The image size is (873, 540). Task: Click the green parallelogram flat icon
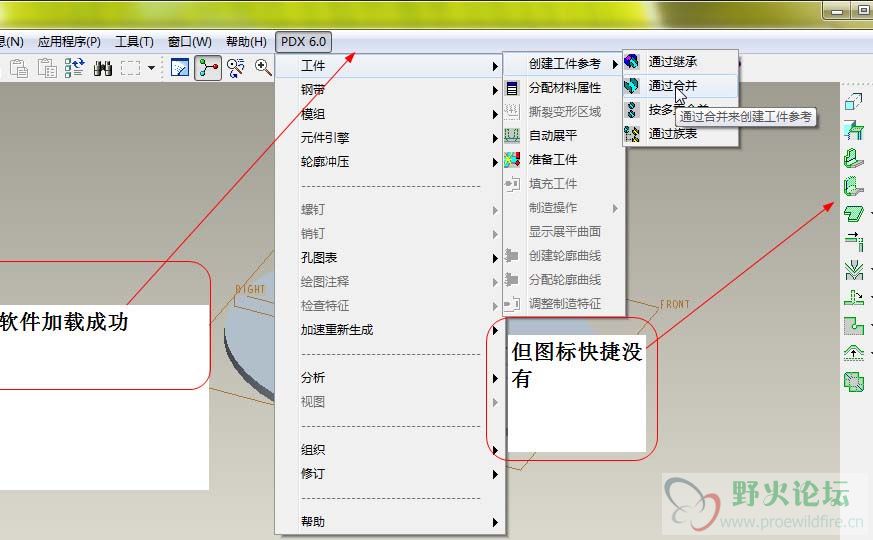854,214
